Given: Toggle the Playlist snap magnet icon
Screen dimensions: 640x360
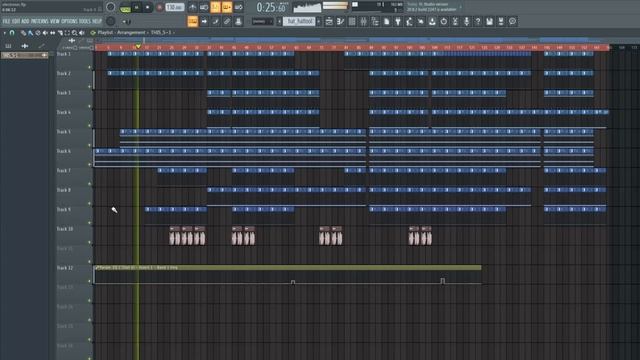Looking at the screenshot, I should [12, 33].
